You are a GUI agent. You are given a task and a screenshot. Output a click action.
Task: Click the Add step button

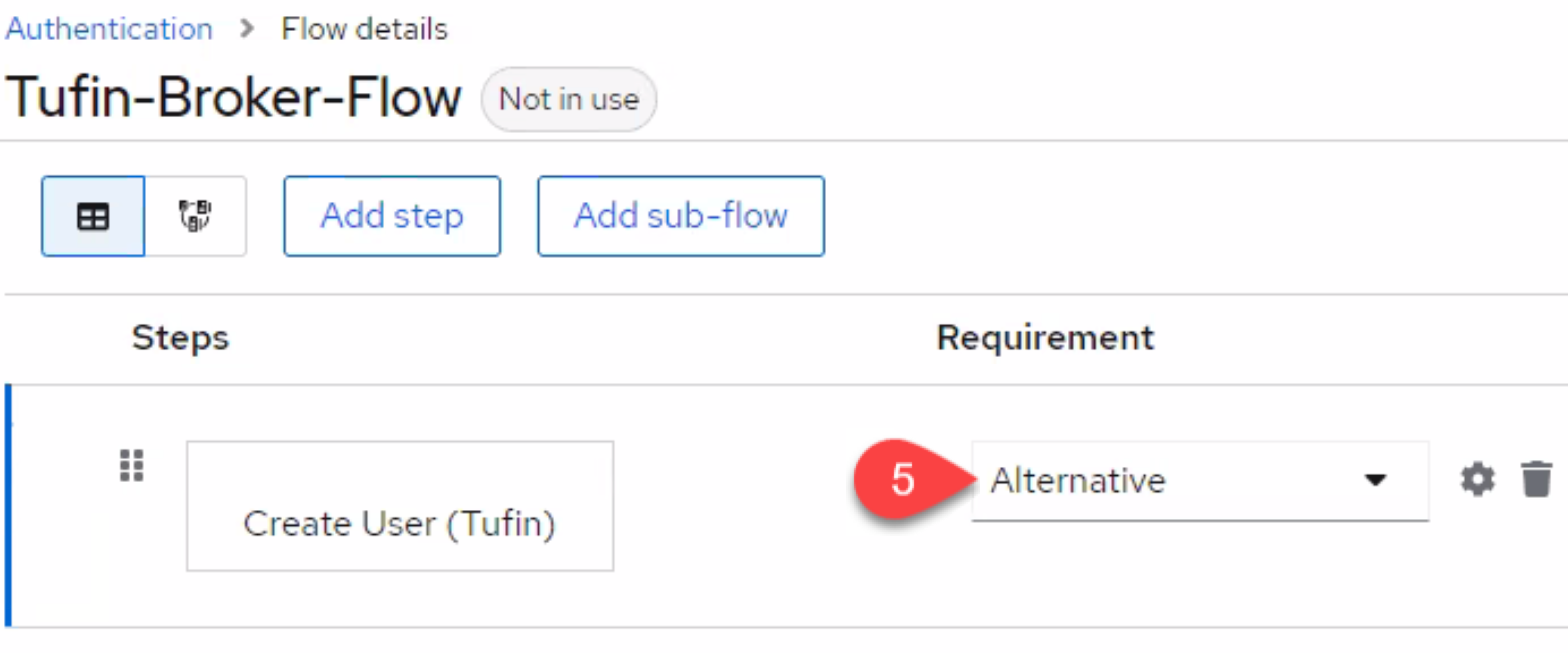click(391, 216)
